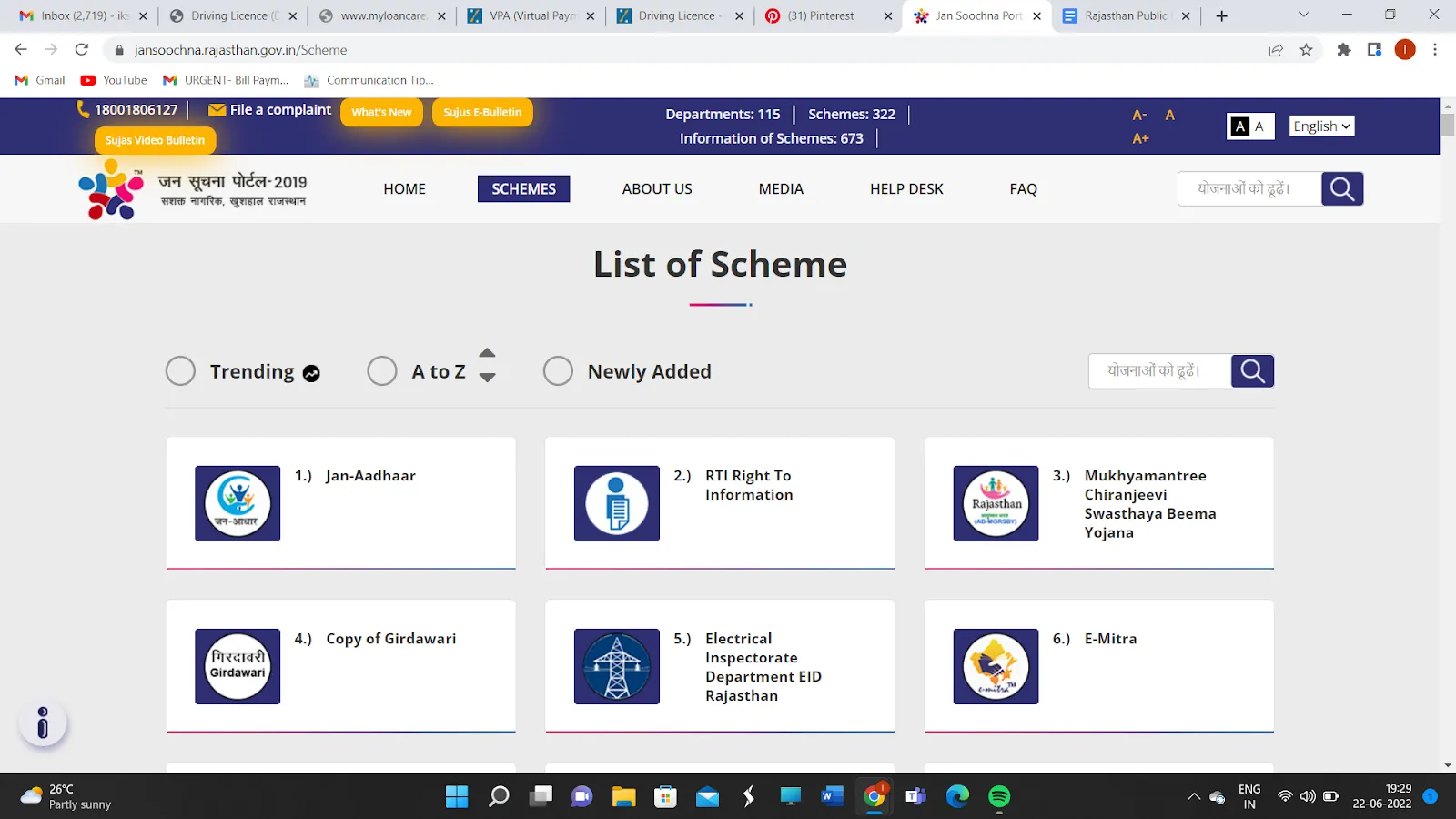Click the header search magnifier button
The image size is (1456, 819).
pos(1342,188)
